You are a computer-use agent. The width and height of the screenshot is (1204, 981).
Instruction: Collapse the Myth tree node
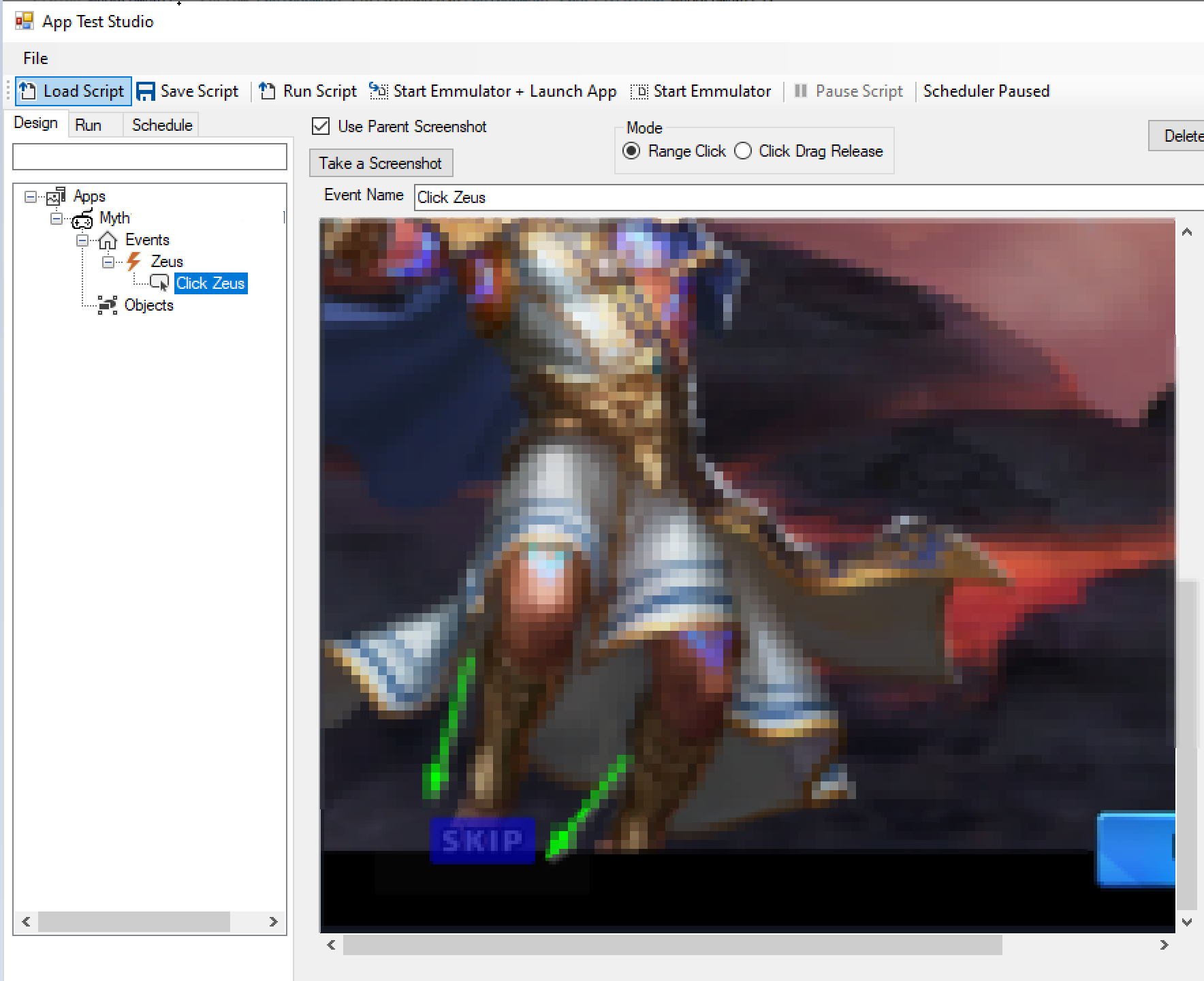pyautogui.click(x=57, y=219)
